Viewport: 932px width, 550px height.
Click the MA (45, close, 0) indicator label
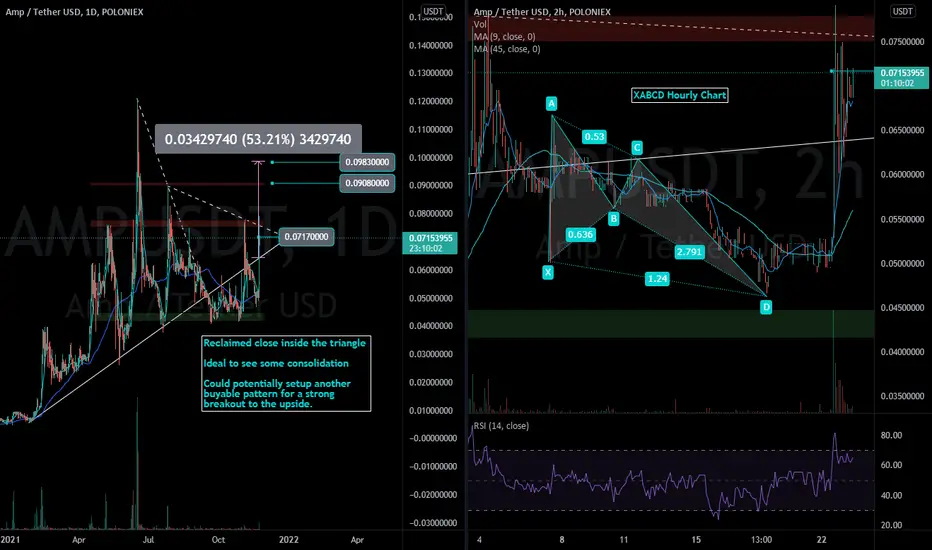click(x=507, y=49)
